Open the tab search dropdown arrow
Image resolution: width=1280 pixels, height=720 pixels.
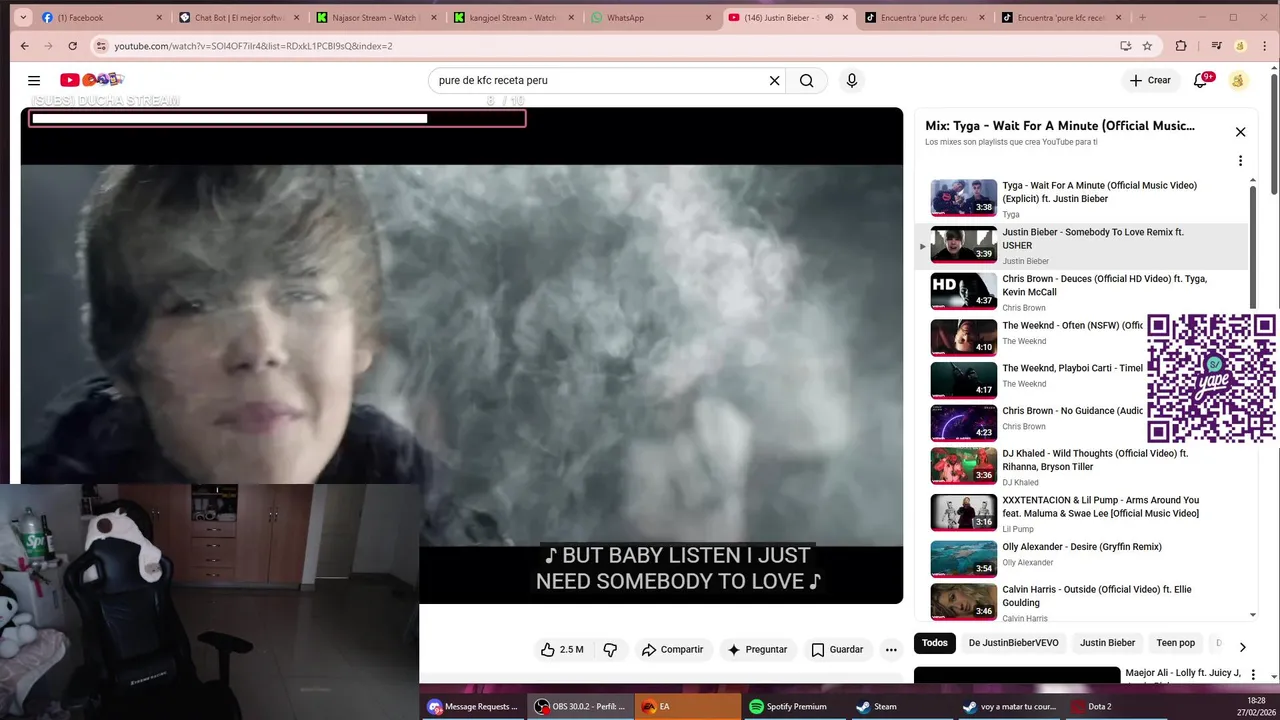(x=22, y=17)
